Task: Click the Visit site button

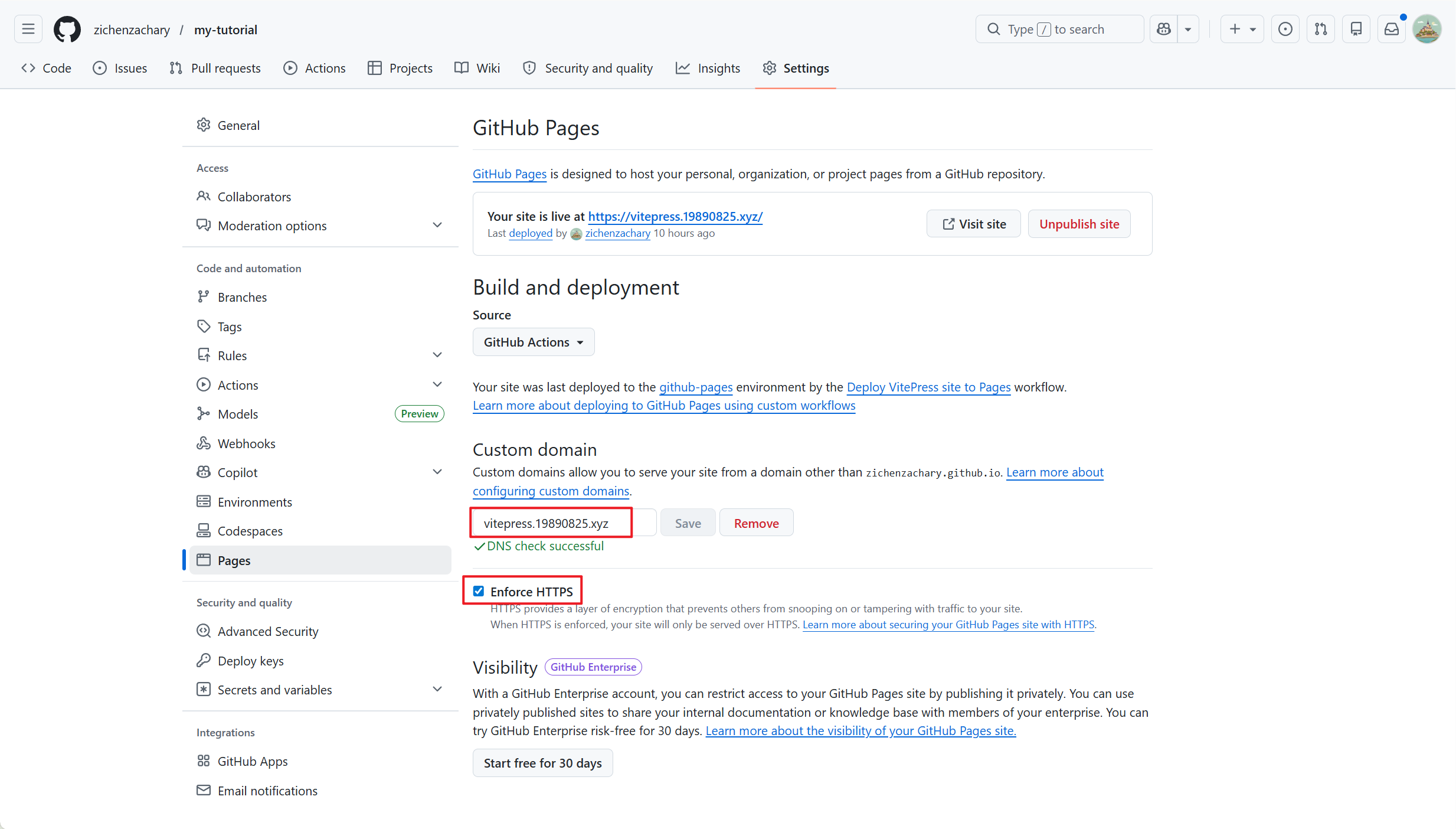Action: (974, 224)
